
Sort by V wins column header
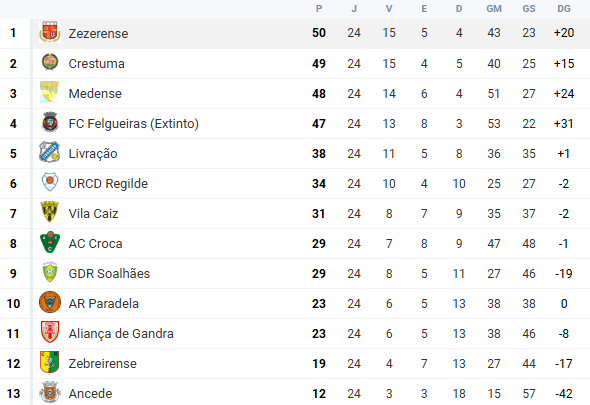(389, 9)
